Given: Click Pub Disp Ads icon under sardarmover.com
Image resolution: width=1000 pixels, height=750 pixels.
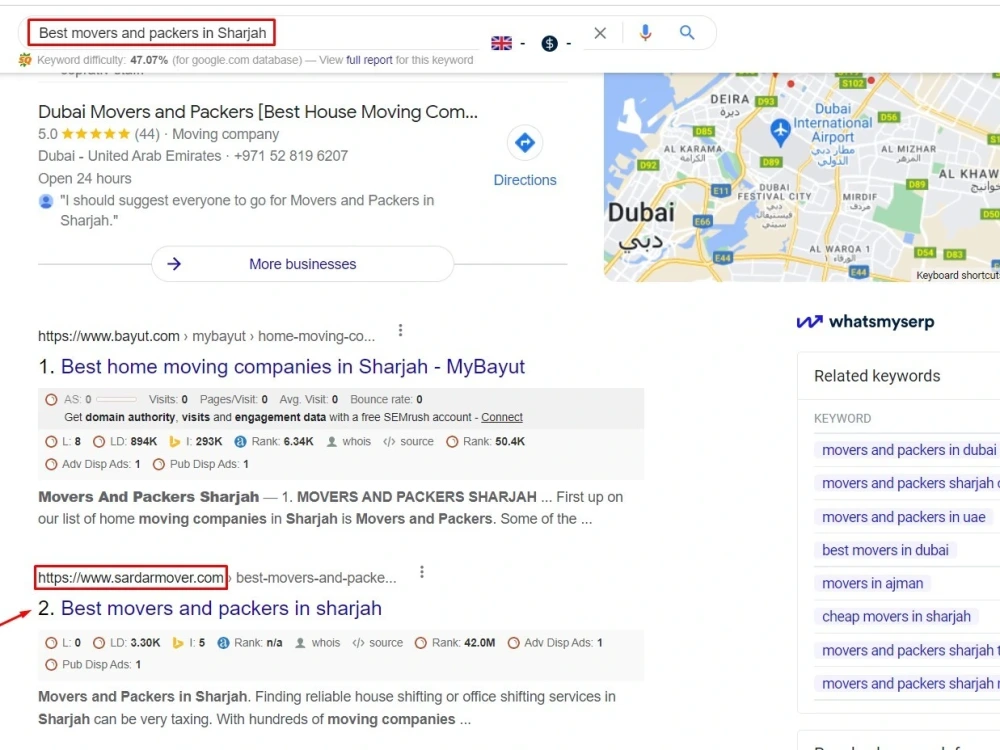Looking at the screenshot, I should pos(51,665).
